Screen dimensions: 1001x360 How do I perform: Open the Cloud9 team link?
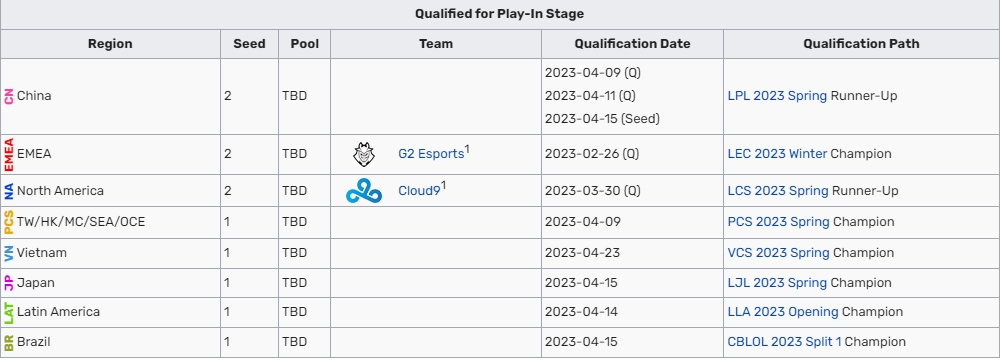[x=419, y=191]
